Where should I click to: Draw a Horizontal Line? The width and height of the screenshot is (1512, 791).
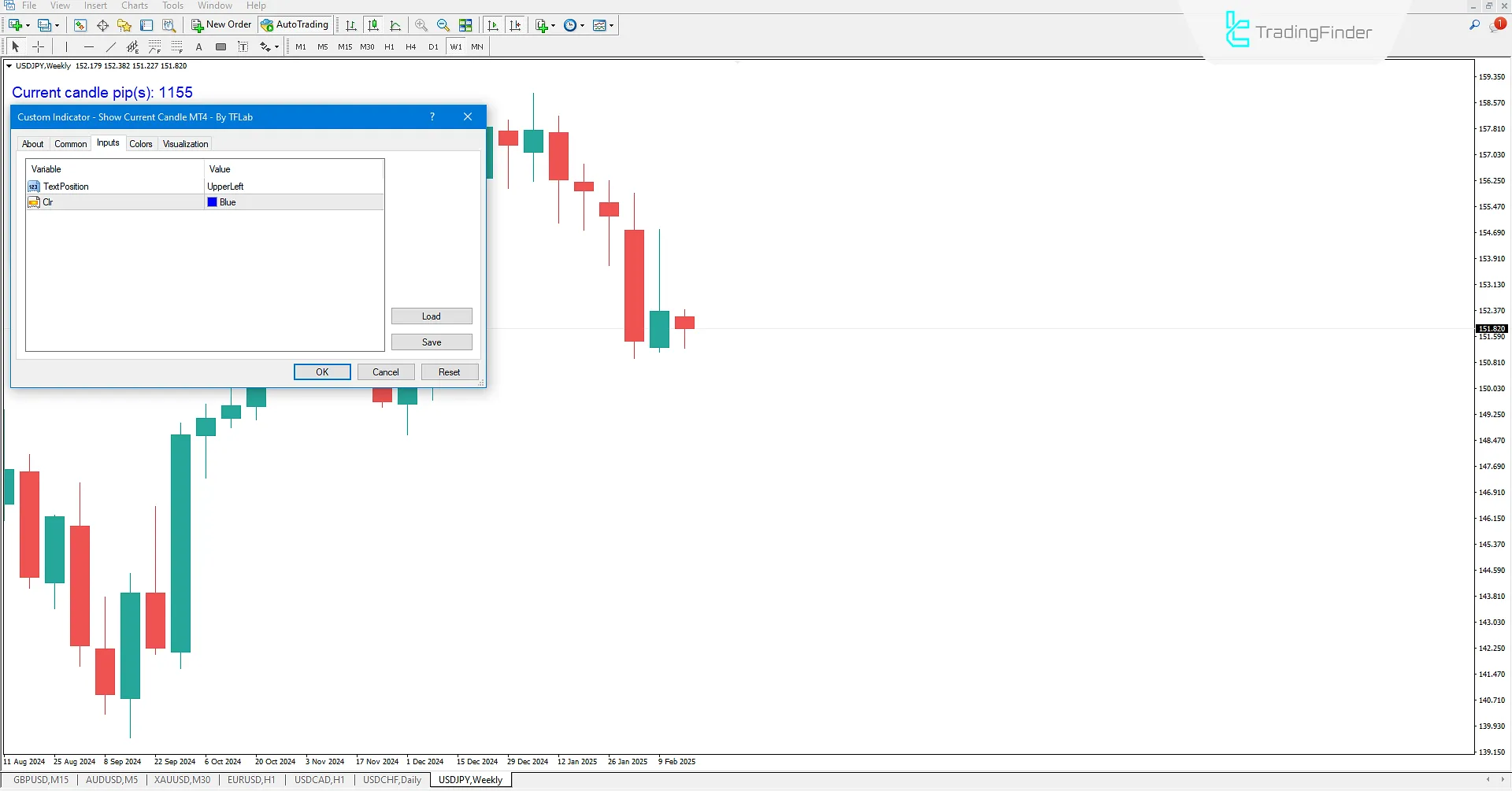tap(89, 46)
